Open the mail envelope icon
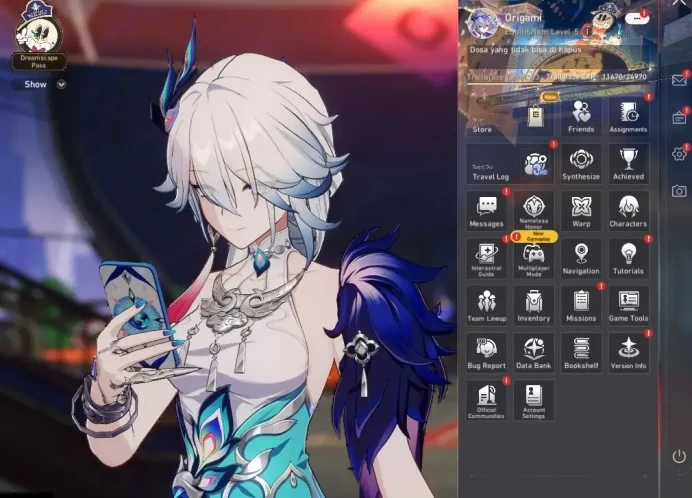This screenshot has height=498, width=692. click(679, 80)
